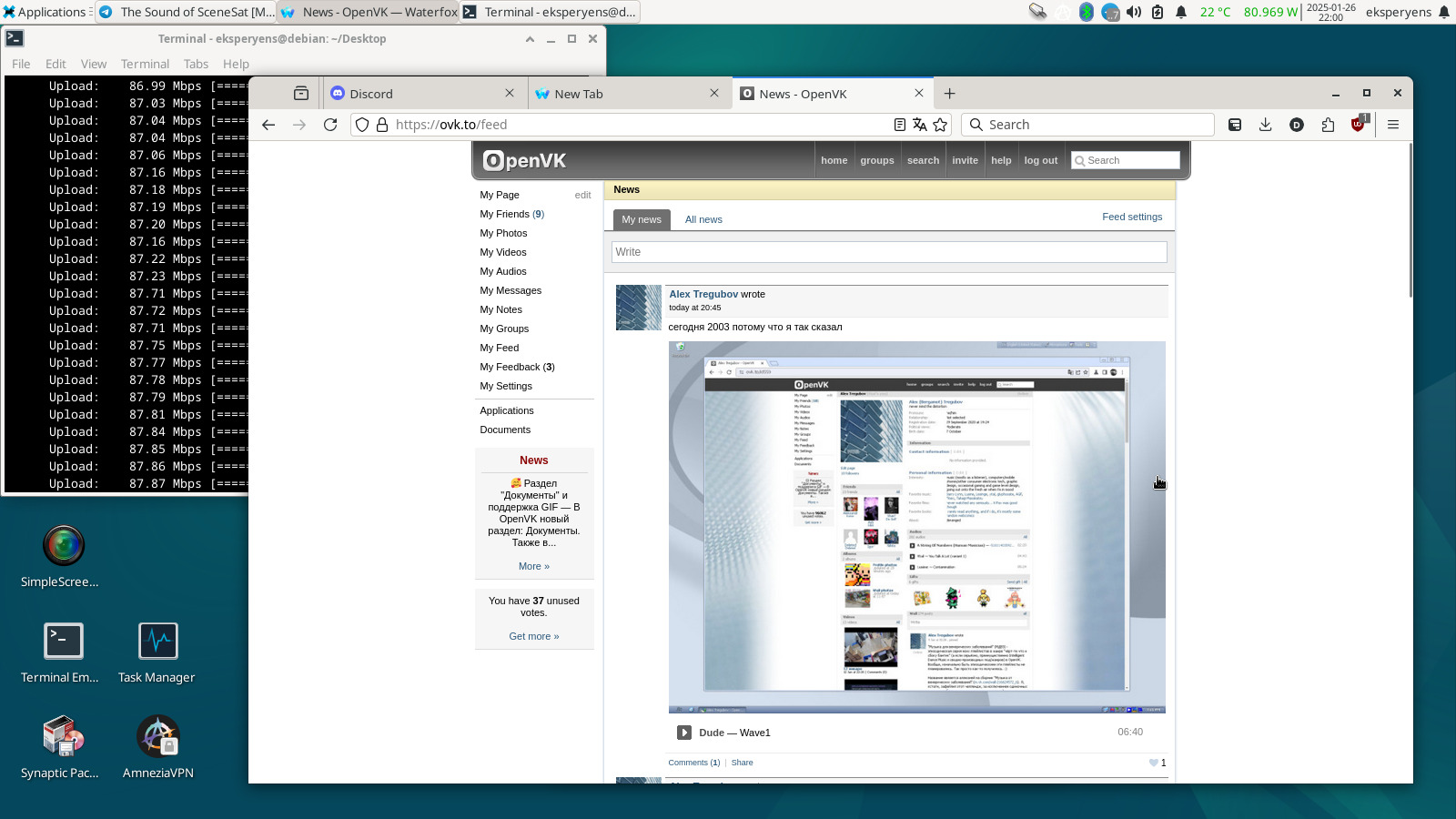Open the sidebar panel toolbar icon

[1235, 125]
